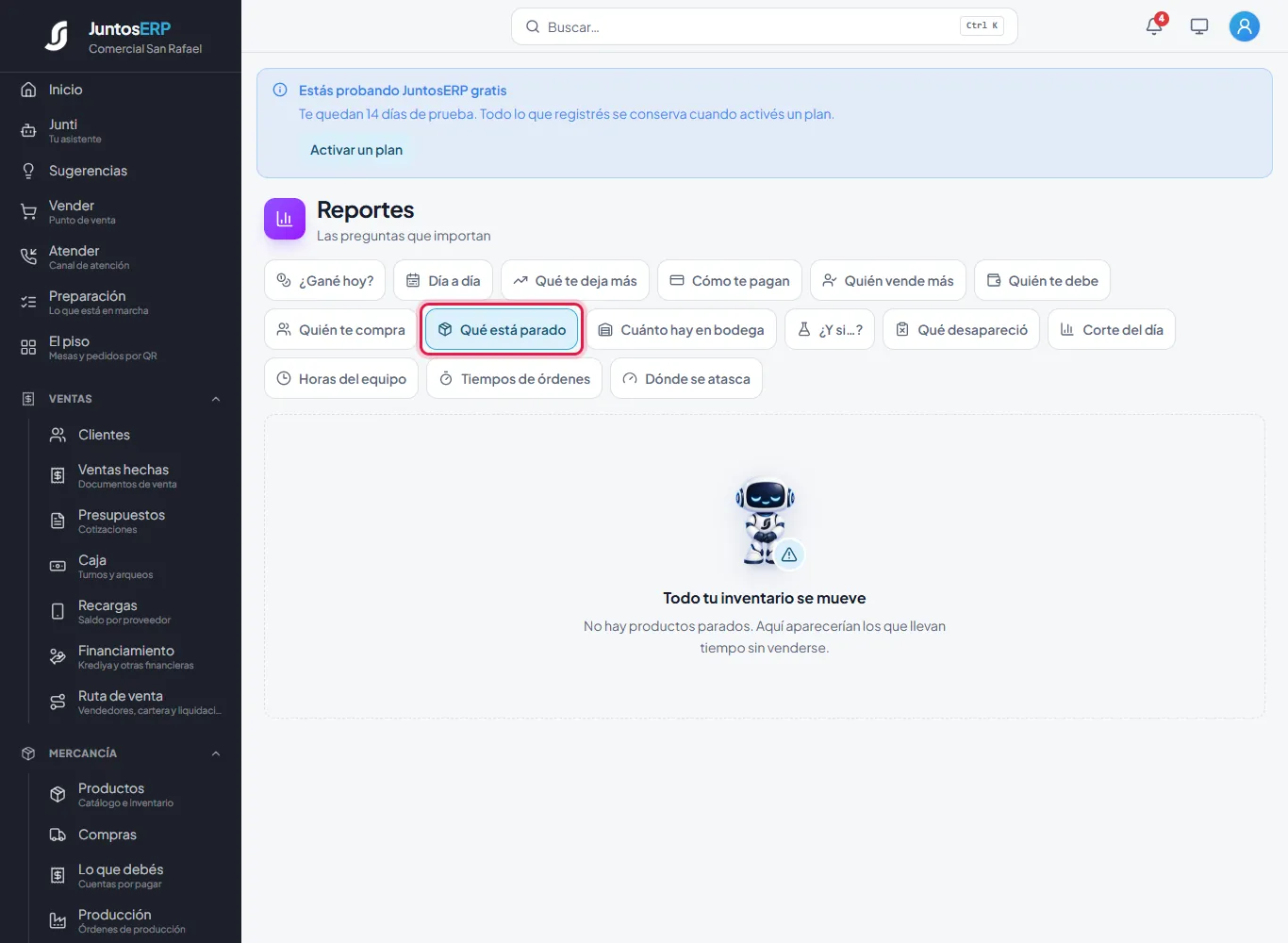Open Quién vende más report
Image resolution: width=1288 pixels, height=943 pixels.
click(888, 280)
